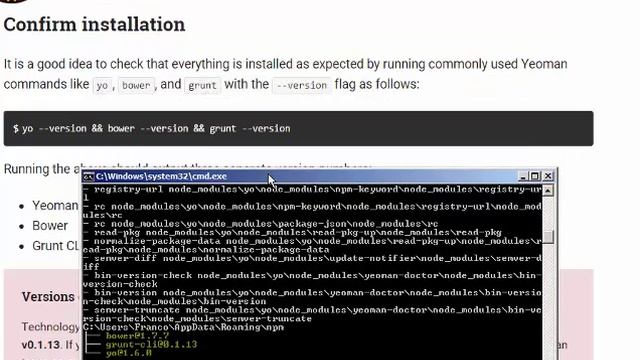Maximize the cmd.exe window
This screenshot has width=640, height=360.
[535, 176]
